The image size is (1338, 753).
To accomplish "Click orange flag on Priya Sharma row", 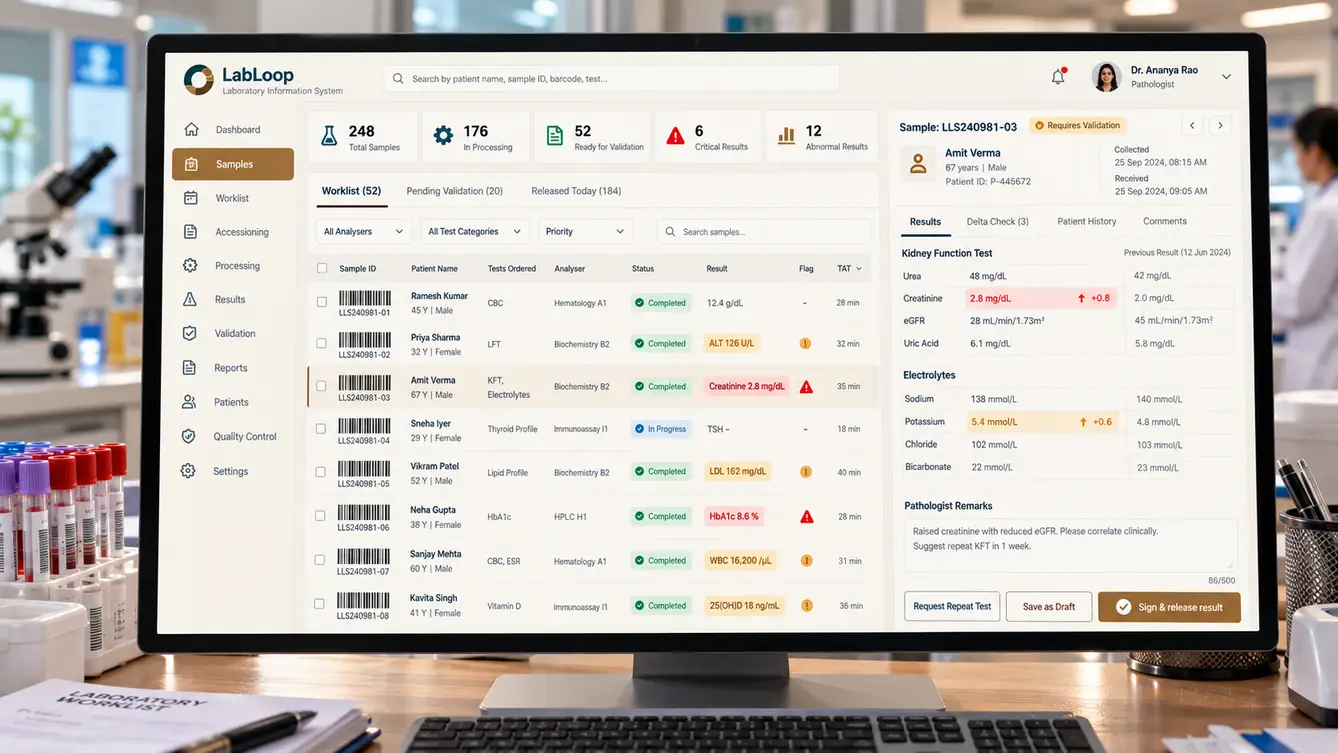I will click(x=805, y=343).
